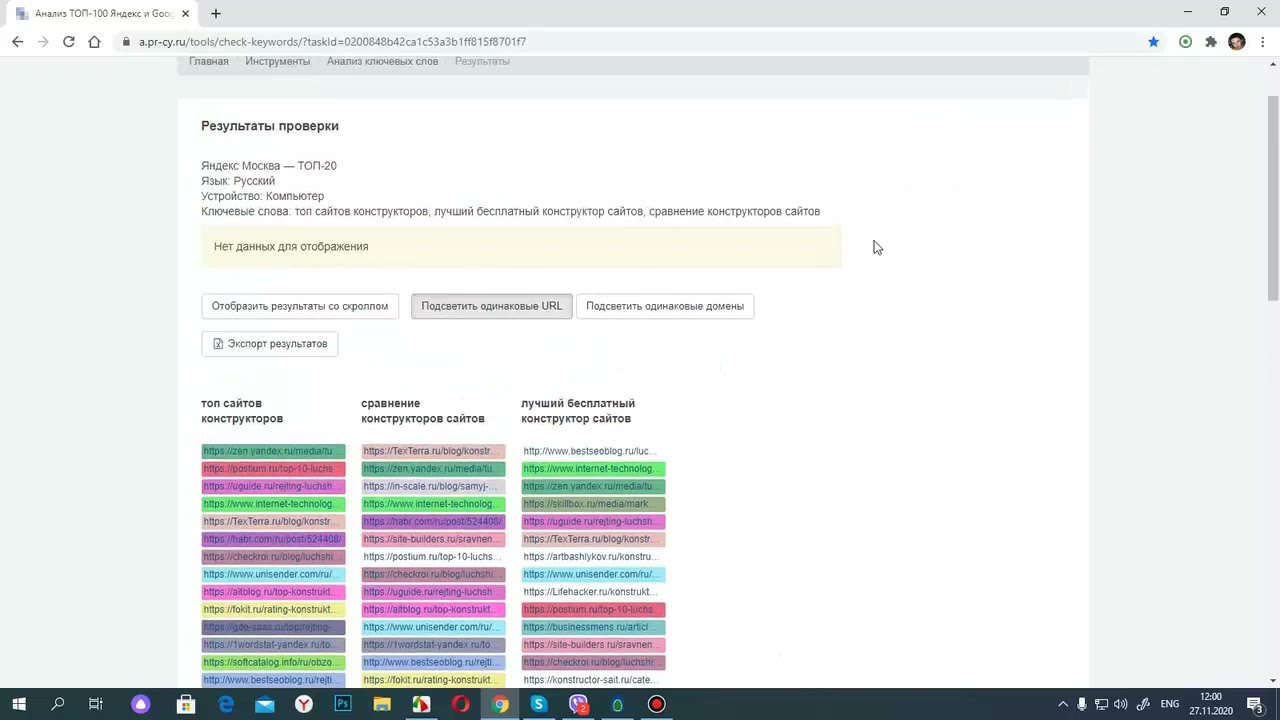The width and height of the screenshot is (1280, 720).
Task: Reload the current page
Action: point(68,42)
